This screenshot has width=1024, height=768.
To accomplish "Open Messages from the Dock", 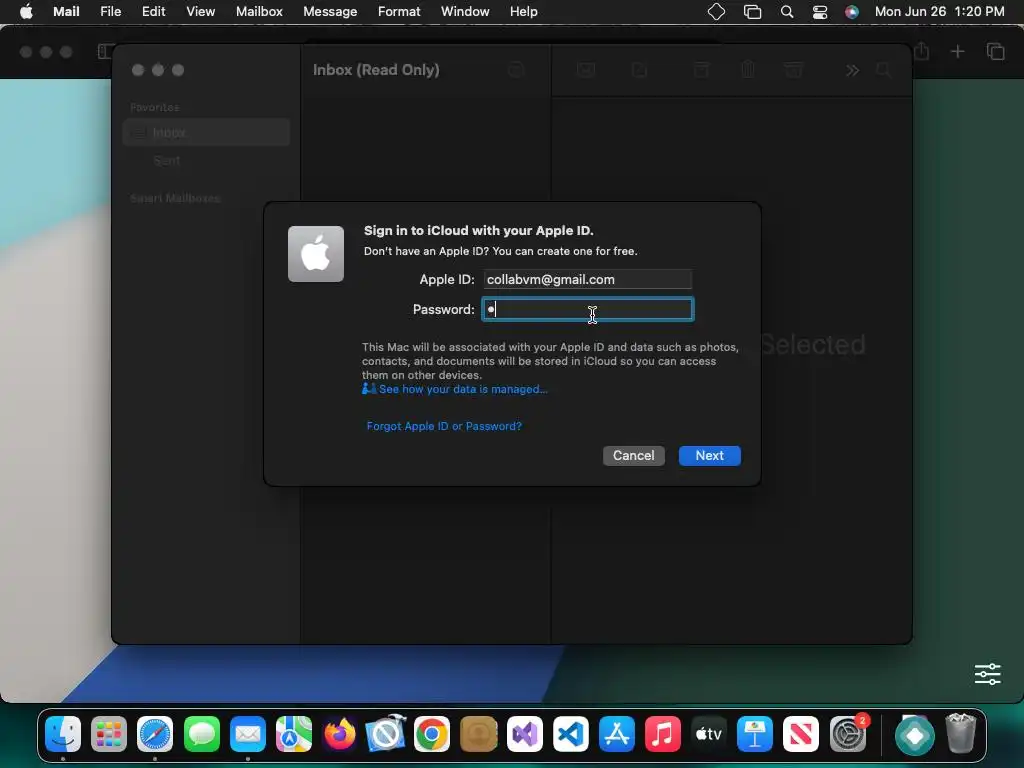I will tap(202, 734).
